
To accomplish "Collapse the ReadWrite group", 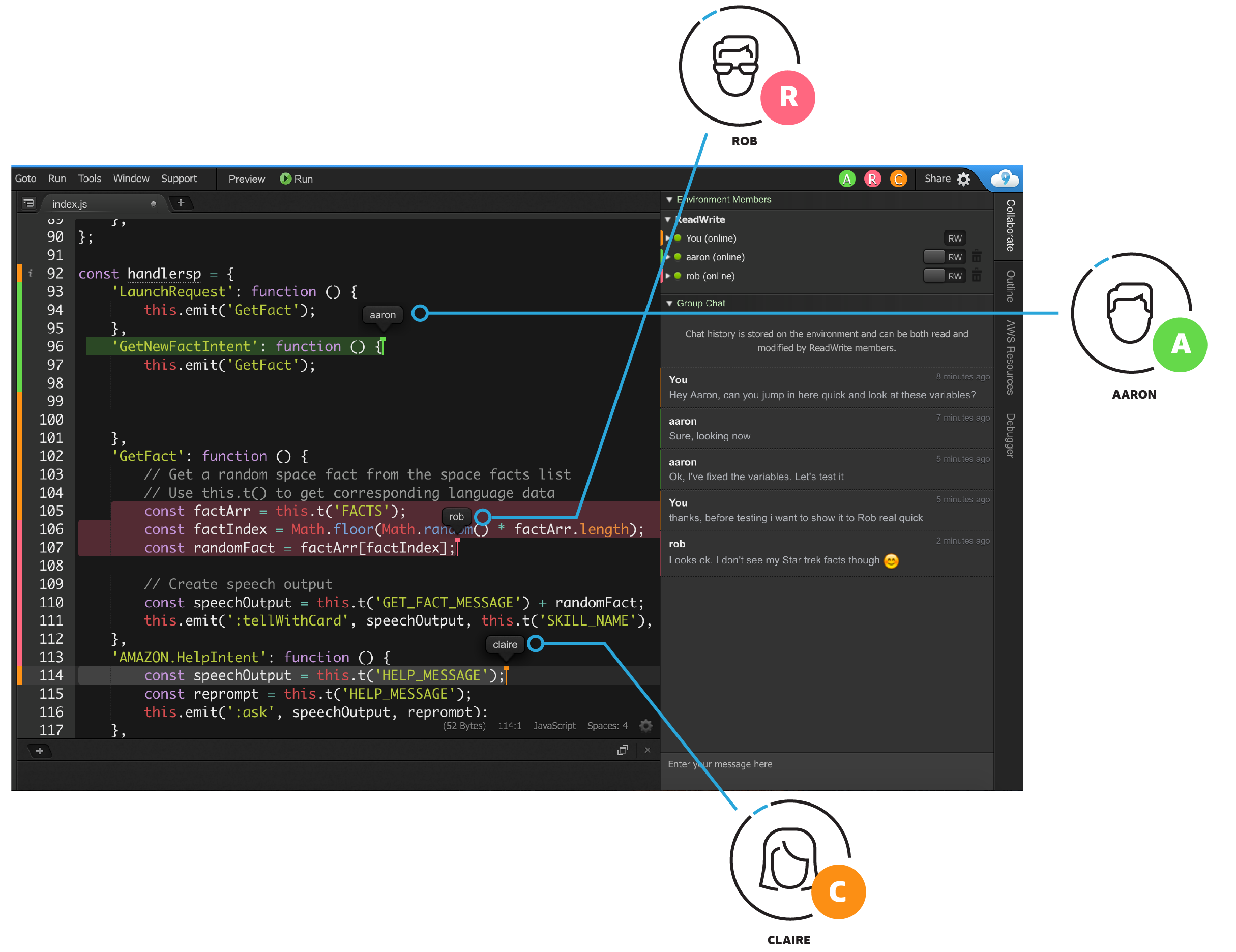I will point(668,220).
